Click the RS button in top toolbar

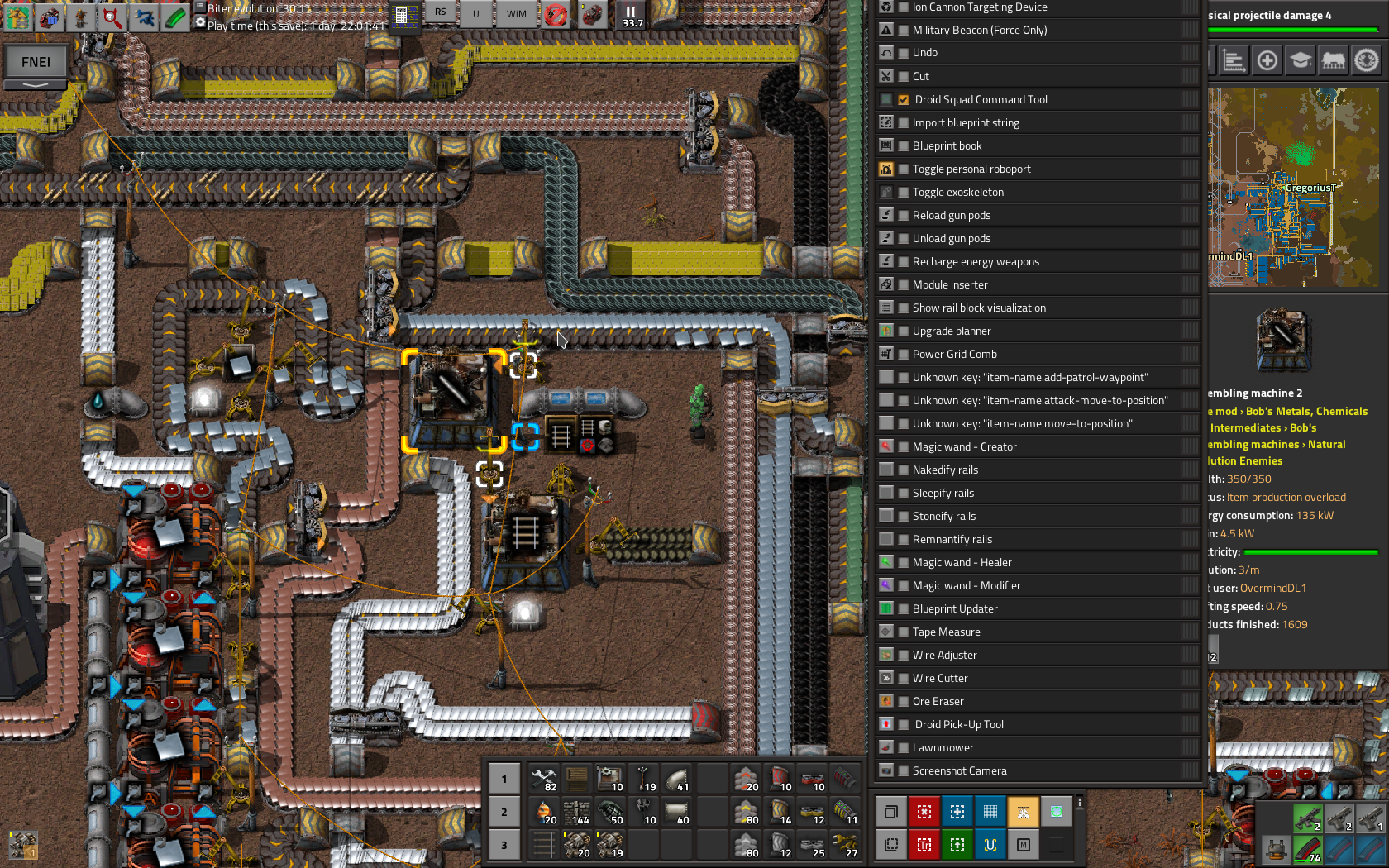pos(441,13)
